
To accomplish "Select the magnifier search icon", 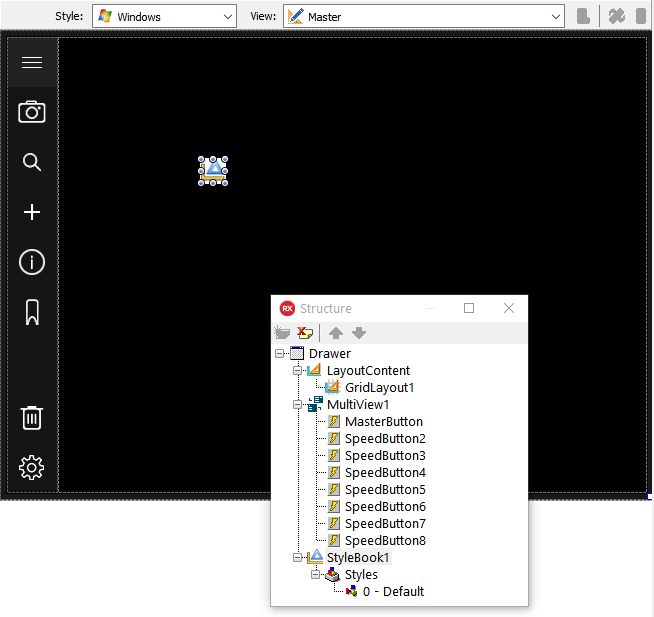I will coord(32,162).
